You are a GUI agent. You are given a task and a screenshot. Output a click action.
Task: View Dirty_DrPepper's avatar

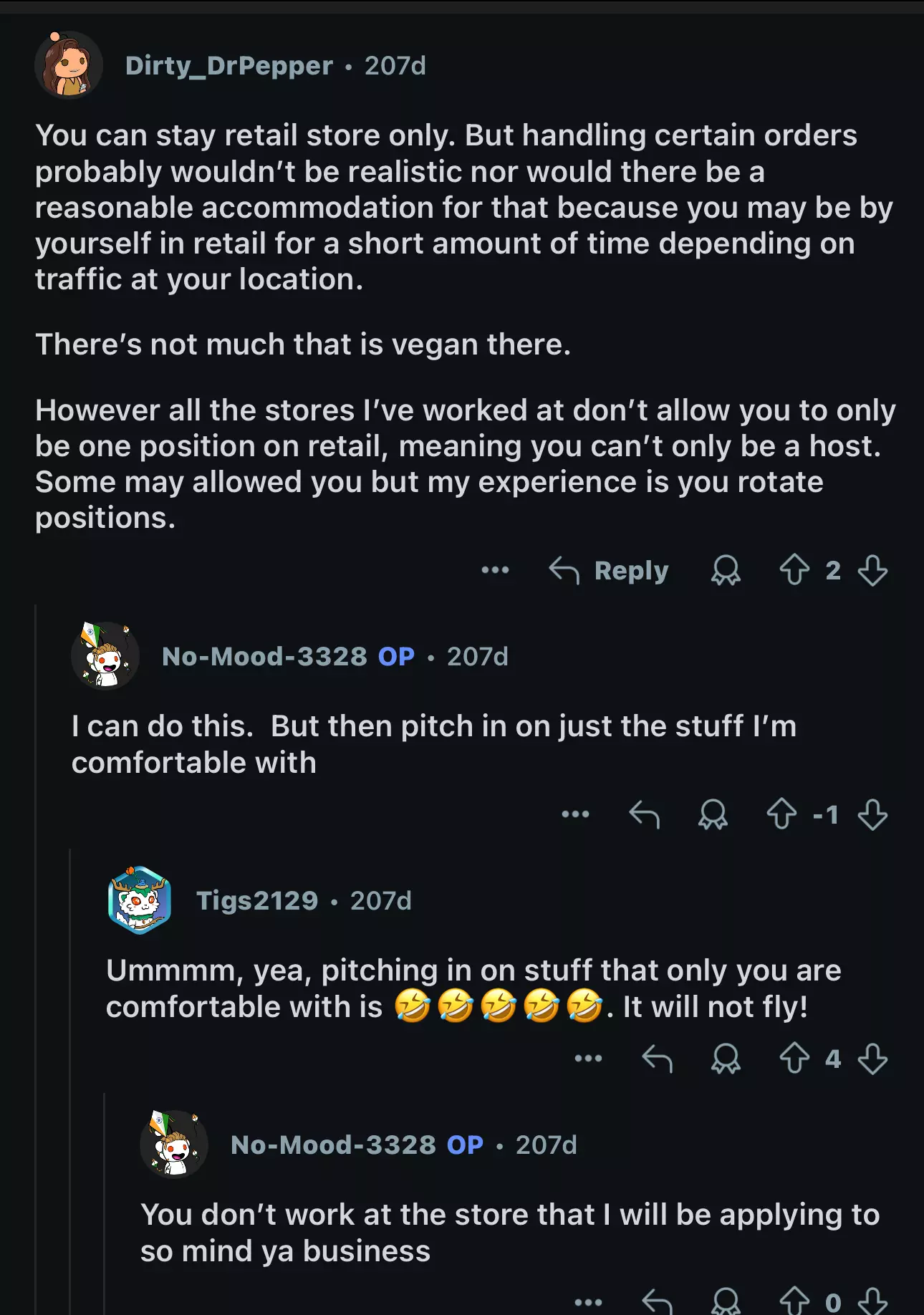tap(68, 65)
